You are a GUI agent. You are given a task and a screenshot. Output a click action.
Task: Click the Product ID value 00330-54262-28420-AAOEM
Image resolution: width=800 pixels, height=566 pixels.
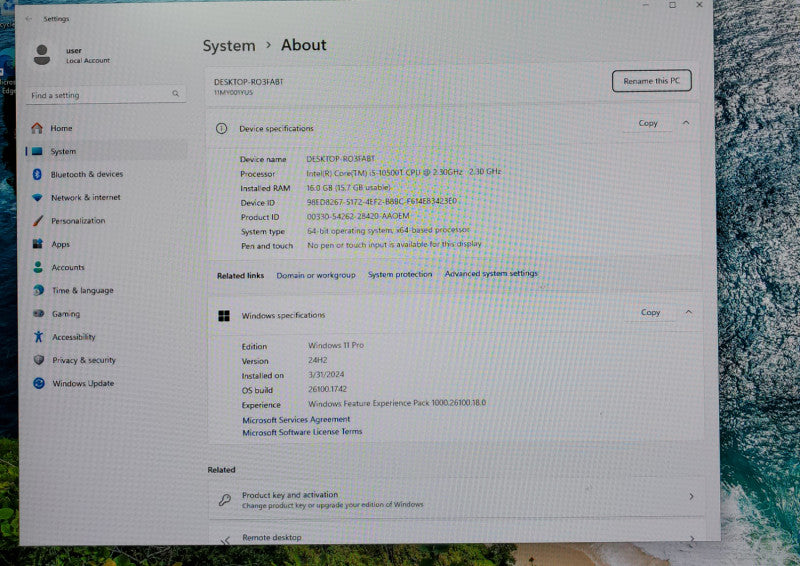click(358, 216)
